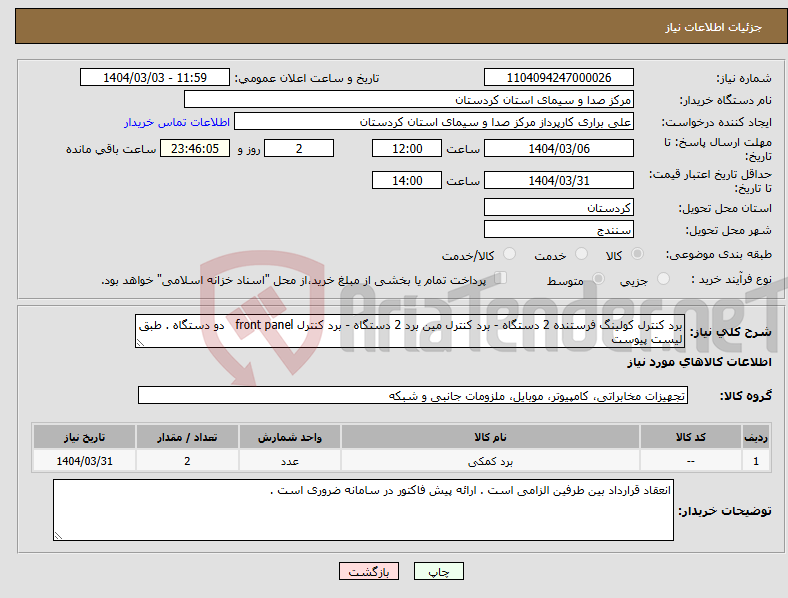
Task: Click the عدد unit cell
Action: pyautogui.click(x=290, y=461)
